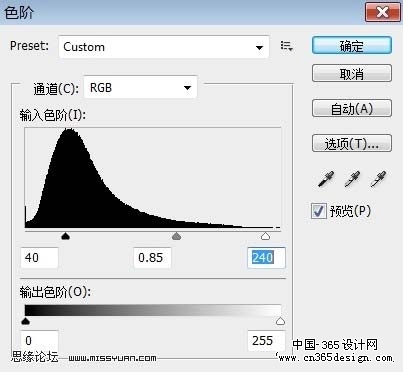Open the preset options menu icon
The image size is (403, 372).
click(286, 46)
